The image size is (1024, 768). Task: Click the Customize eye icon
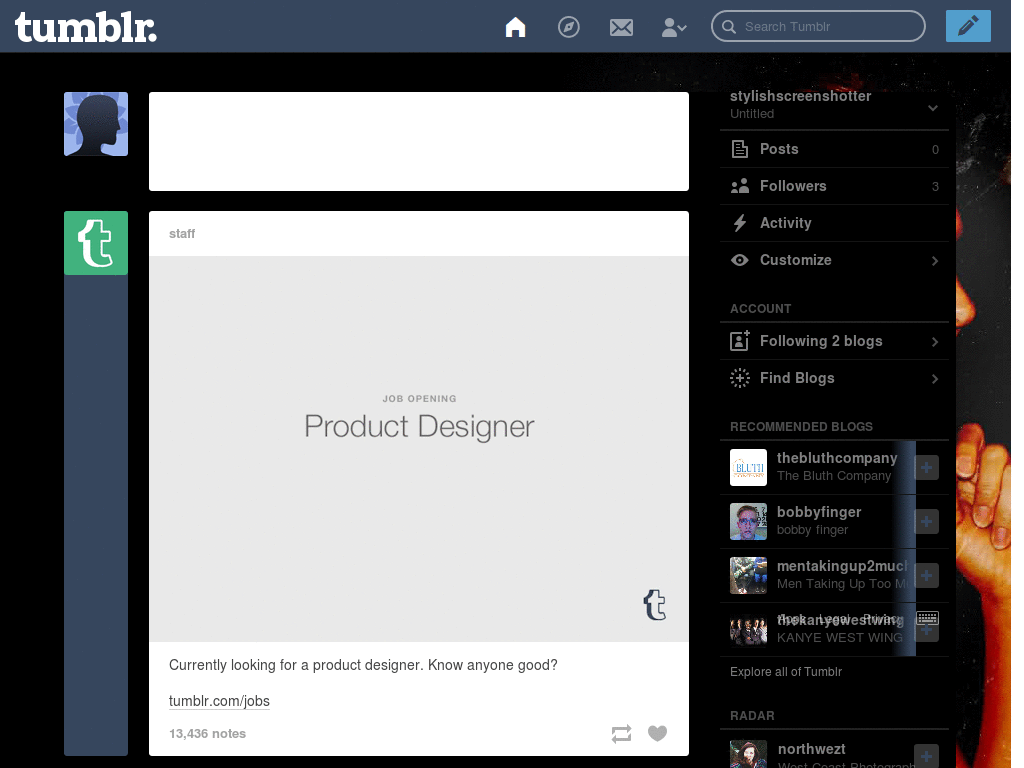(x=739, y=260)
